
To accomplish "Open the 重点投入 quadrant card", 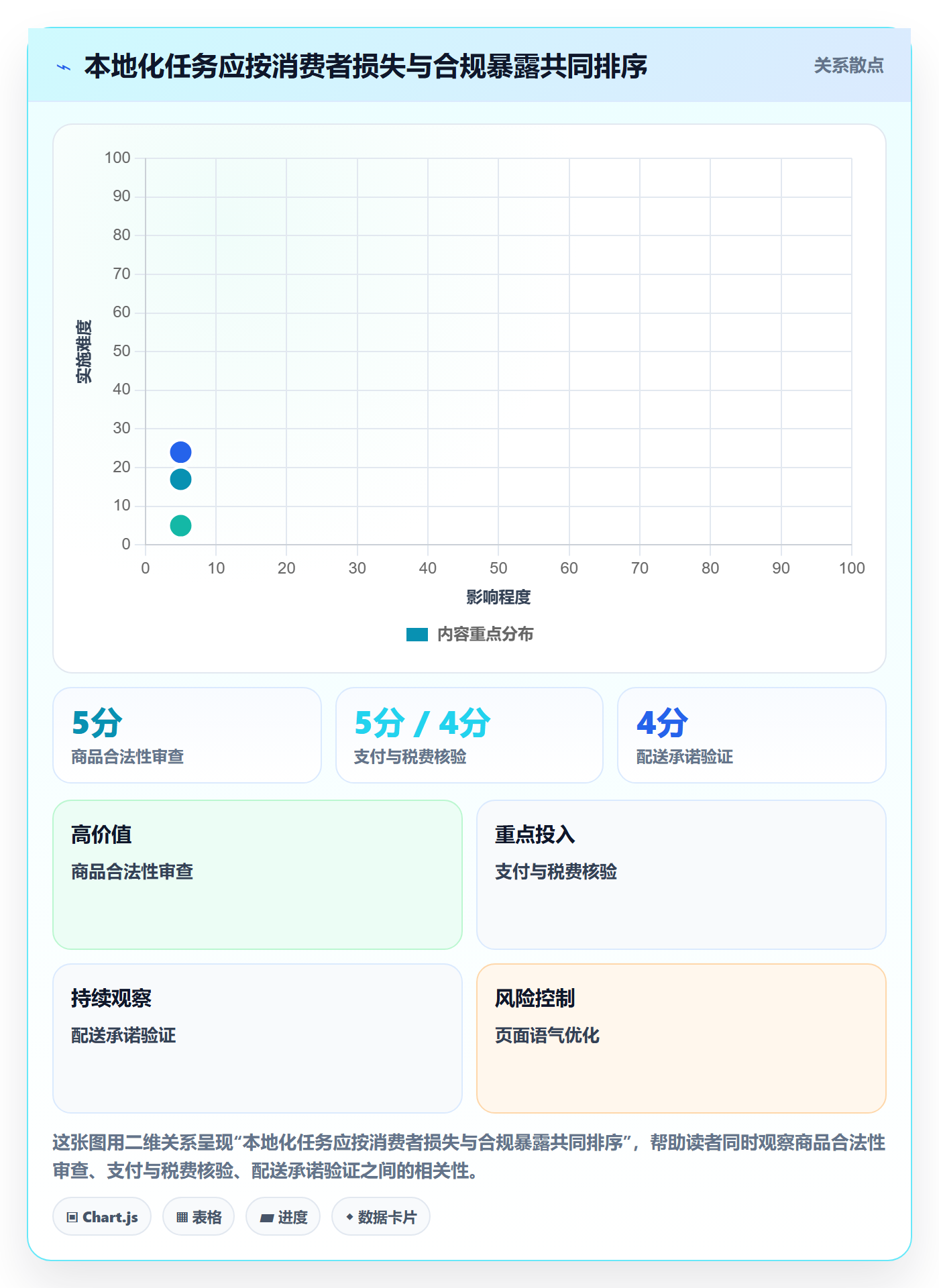I will tap(681, 875).
